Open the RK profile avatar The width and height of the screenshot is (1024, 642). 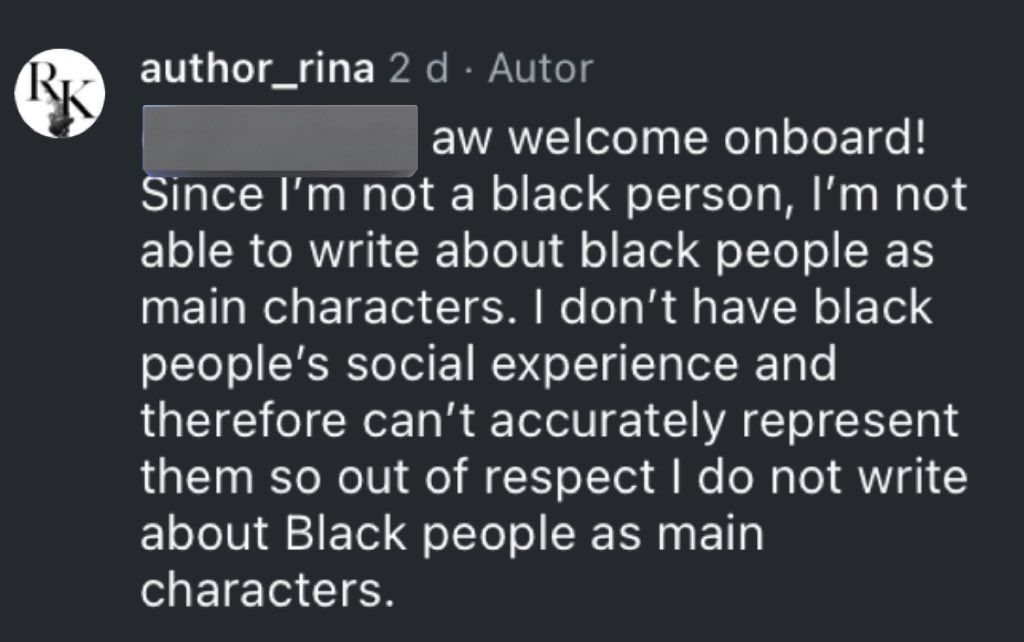point(60,93)
